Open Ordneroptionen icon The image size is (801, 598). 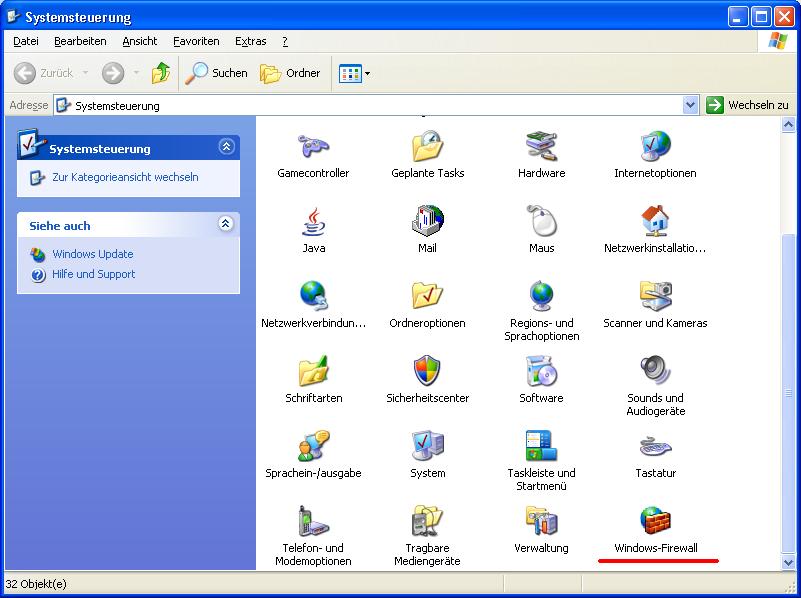(x=427, y=296)
